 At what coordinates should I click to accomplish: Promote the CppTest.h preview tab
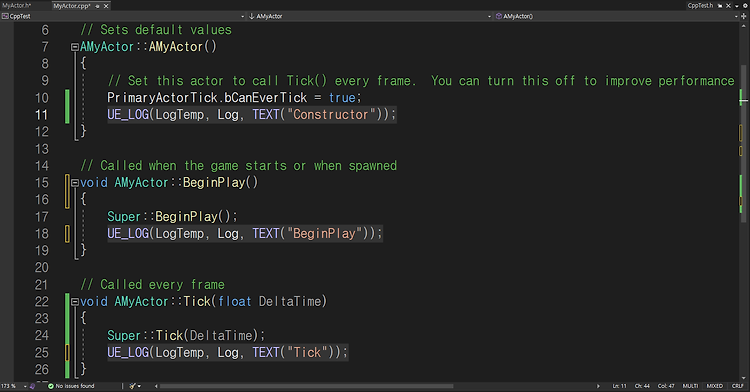tap(720, 6)
